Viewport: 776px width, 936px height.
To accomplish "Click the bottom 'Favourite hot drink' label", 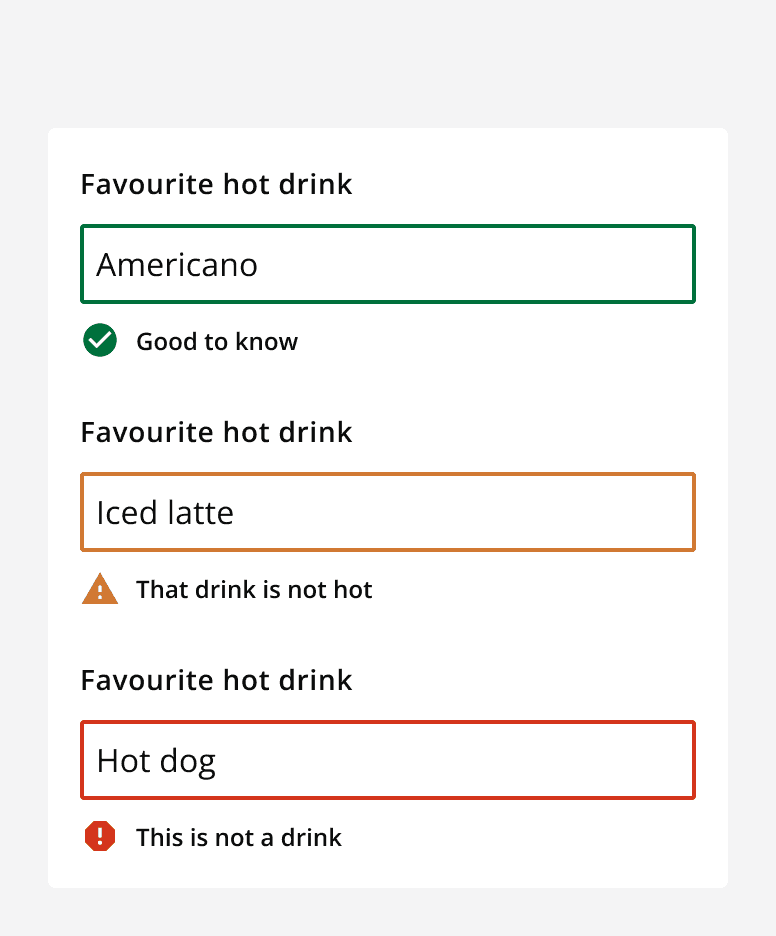I will point(216,681).
